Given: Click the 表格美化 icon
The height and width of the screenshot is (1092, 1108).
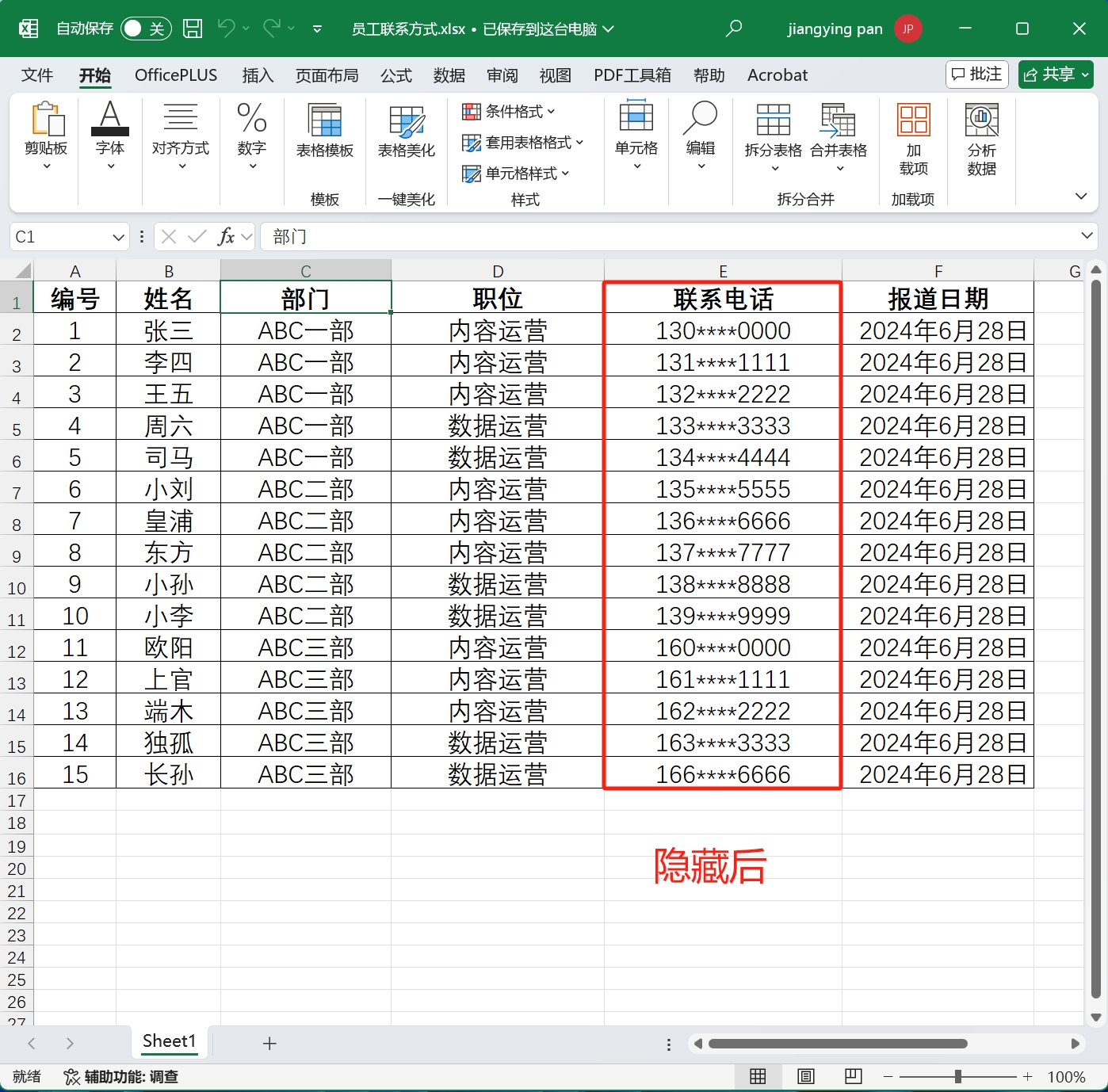Looking at the screenshot, I should (x=406, y=133).
